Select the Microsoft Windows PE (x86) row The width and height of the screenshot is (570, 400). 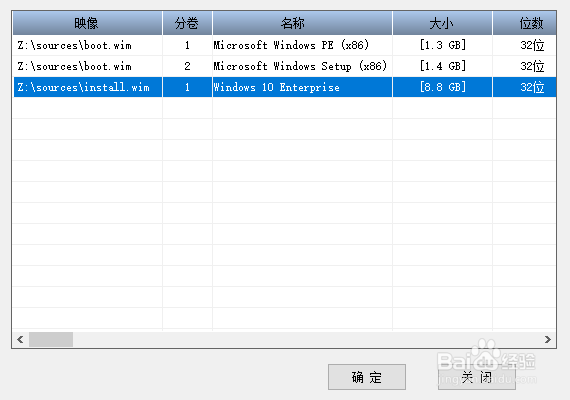(x=284, y=45)
